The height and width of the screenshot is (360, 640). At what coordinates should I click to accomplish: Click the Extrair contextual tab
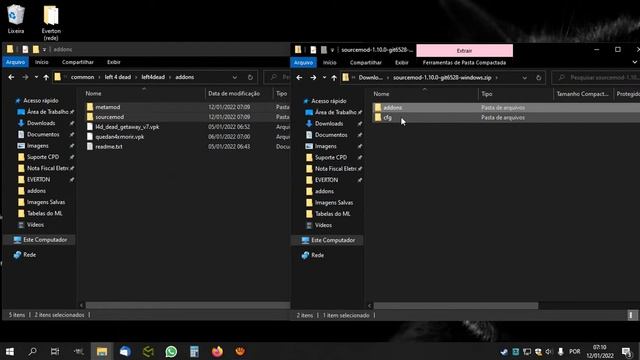coord(464,51)
